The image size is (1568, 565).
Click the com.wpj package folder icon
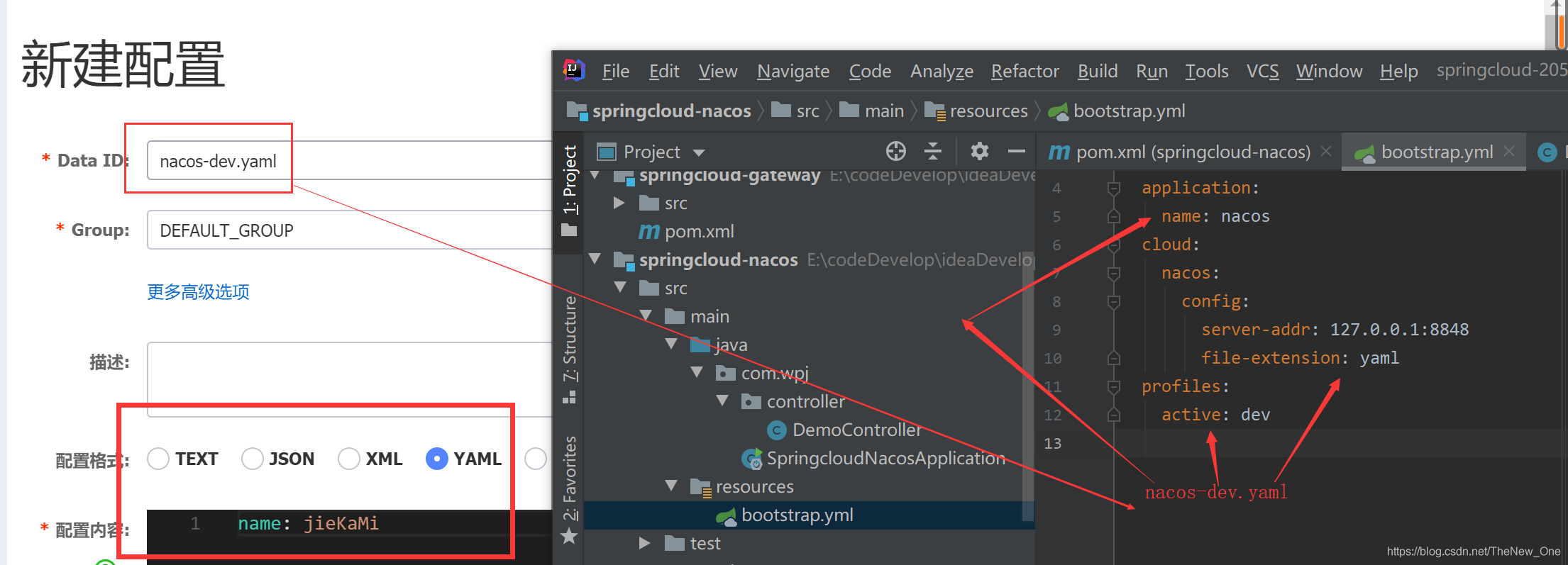[725, 373]
